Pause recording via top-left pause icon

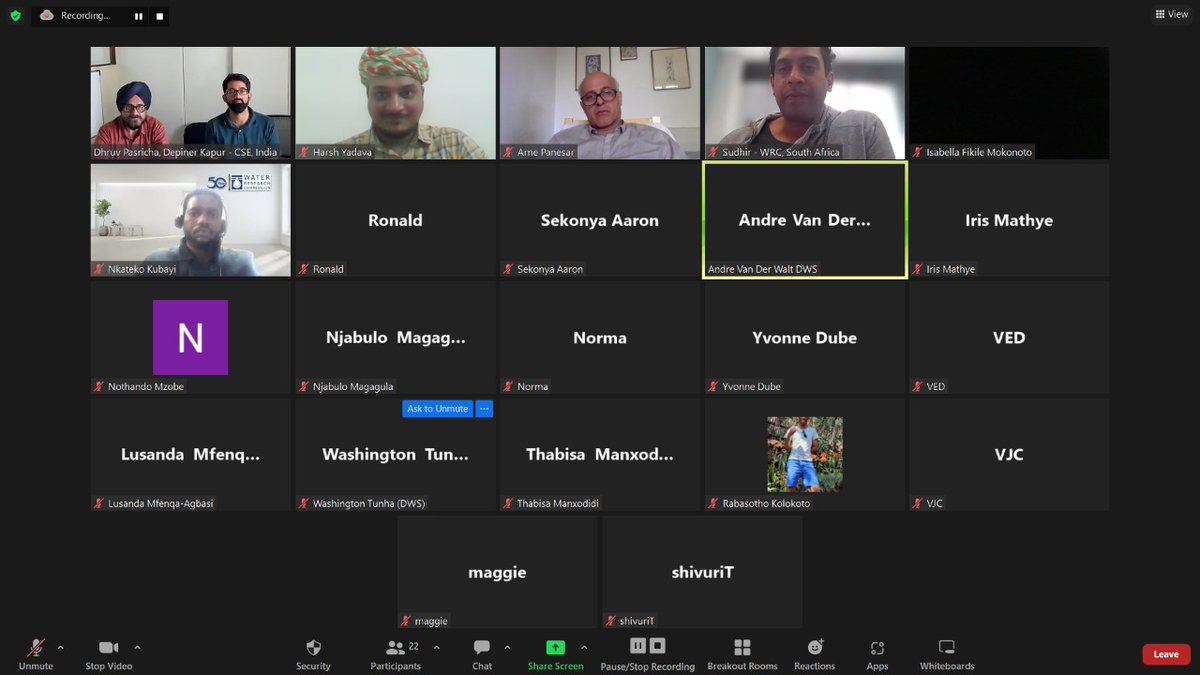[139, 16]
